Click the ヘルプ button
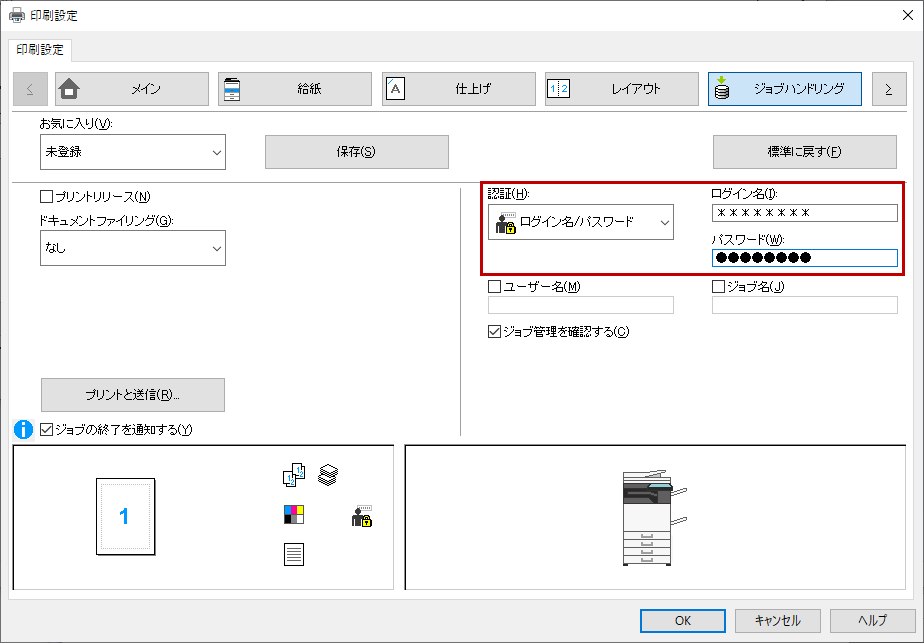The image size is (924, 643). pyautogui.click(x=873, y=621)
